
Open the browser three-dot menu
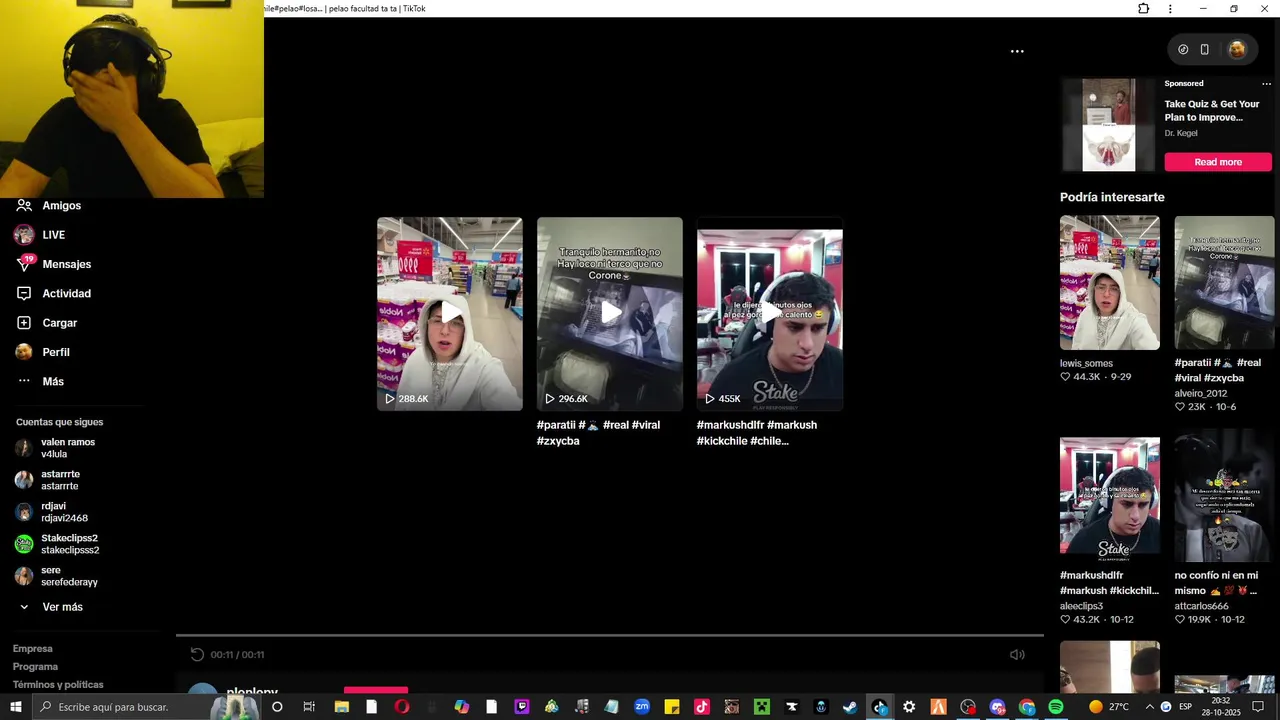pyautogui.click(x=1170, y=9)
